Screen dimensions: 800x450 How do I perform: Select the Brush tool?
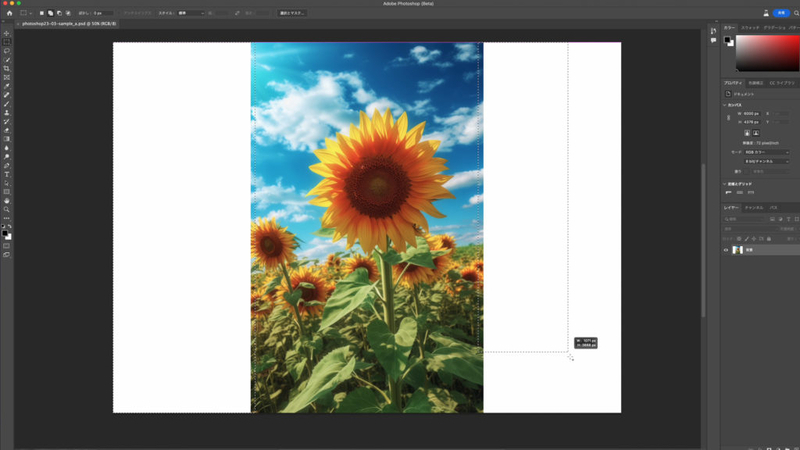[7, 104]
